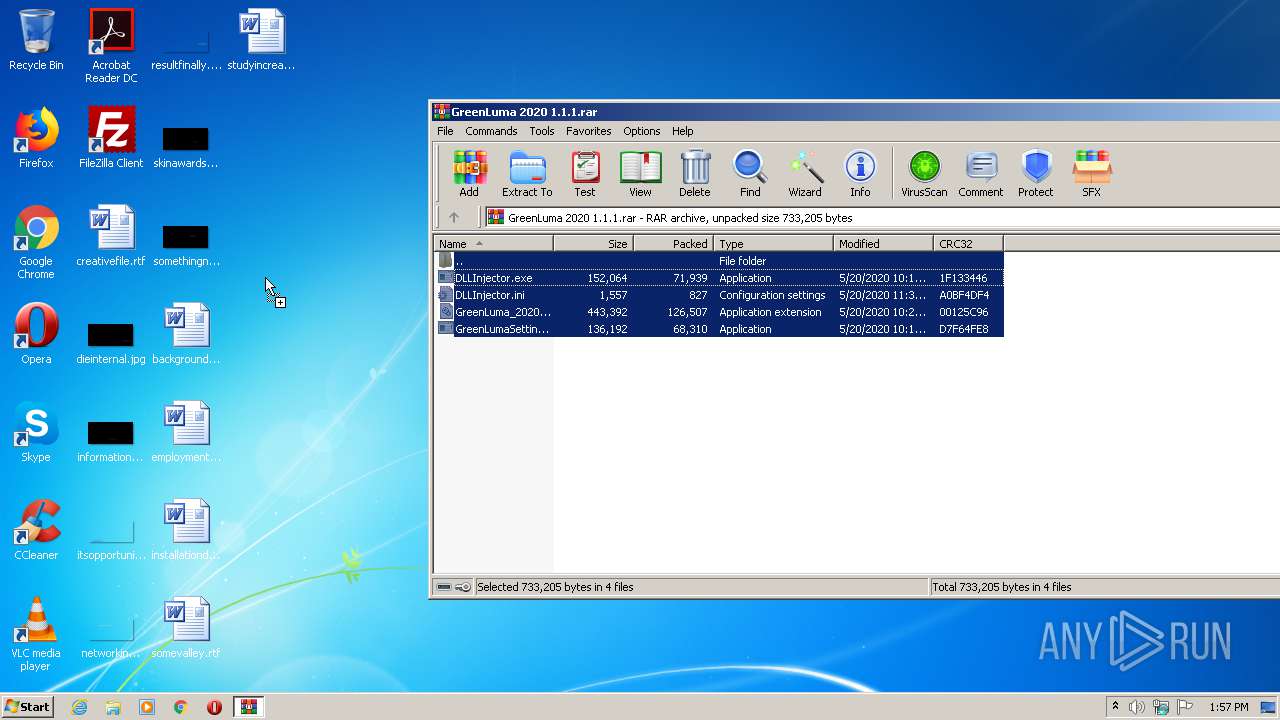Open the Tools menu
The height and width of the screenshot is (720, 1280).
click(542, 131)
